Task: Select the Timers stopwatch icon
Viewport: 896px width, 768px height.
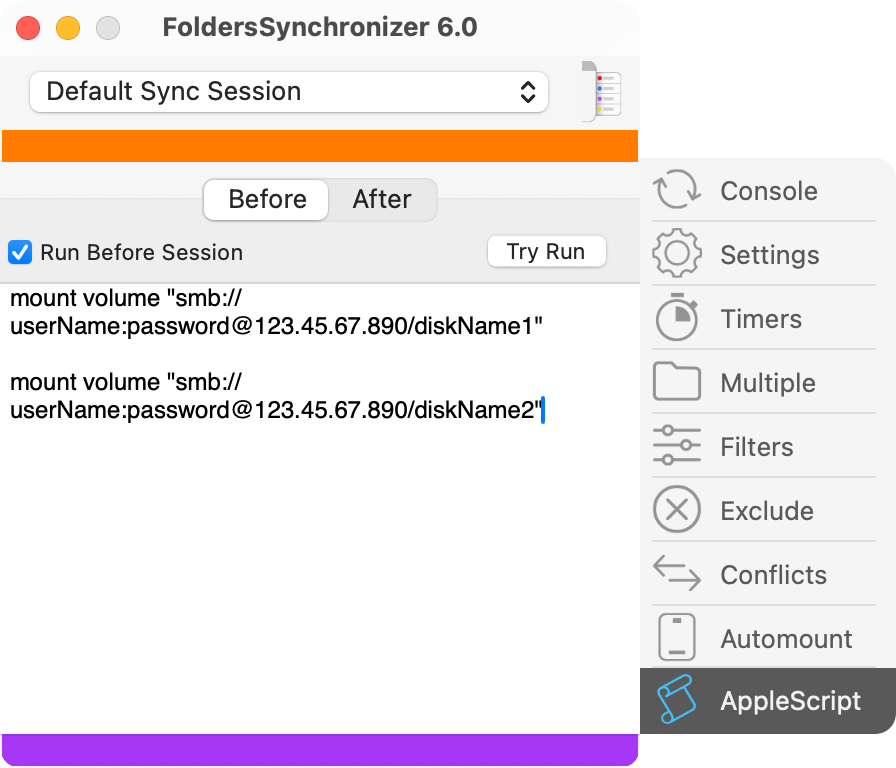Action: click(x=677, y=317)
